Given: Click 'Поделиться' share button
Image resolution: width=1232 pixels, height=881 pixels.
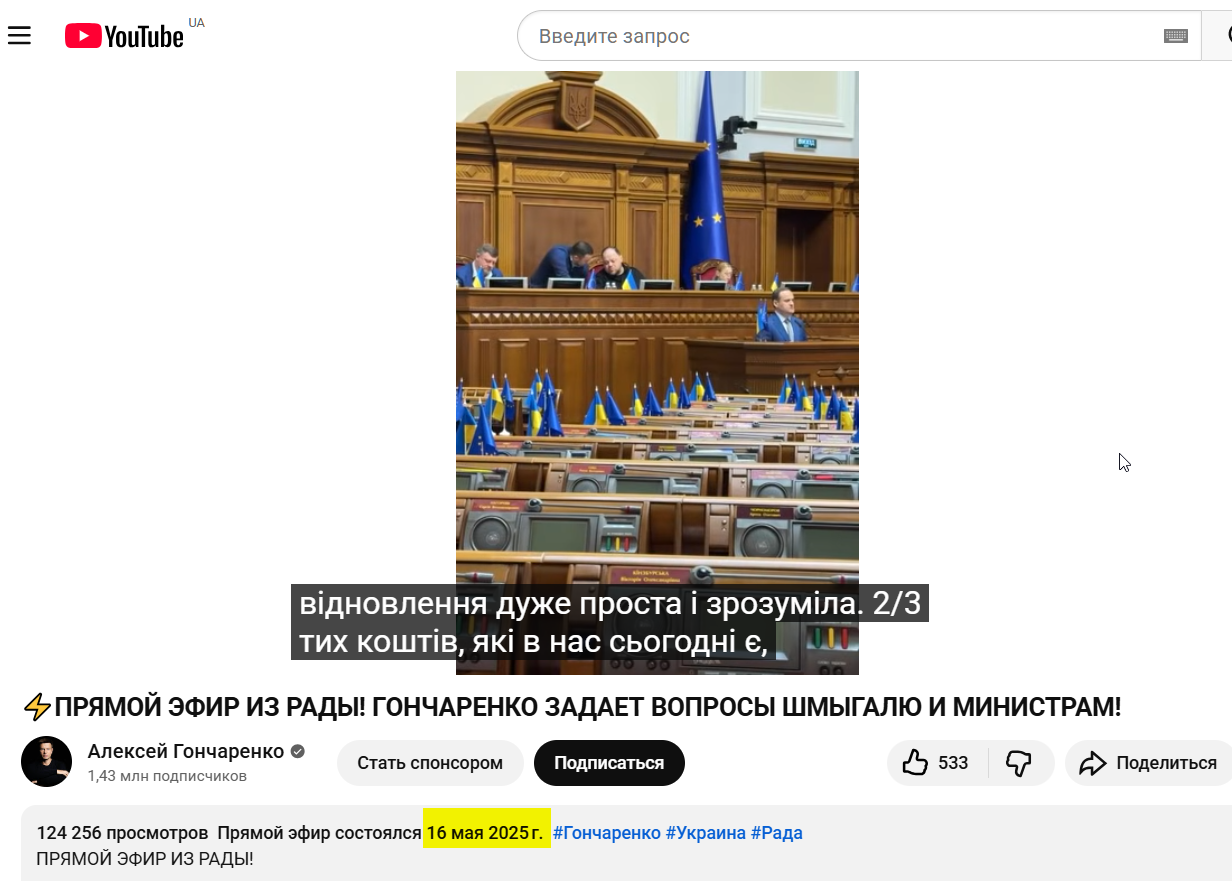Looking at the screenshot, I should 1150,763.
